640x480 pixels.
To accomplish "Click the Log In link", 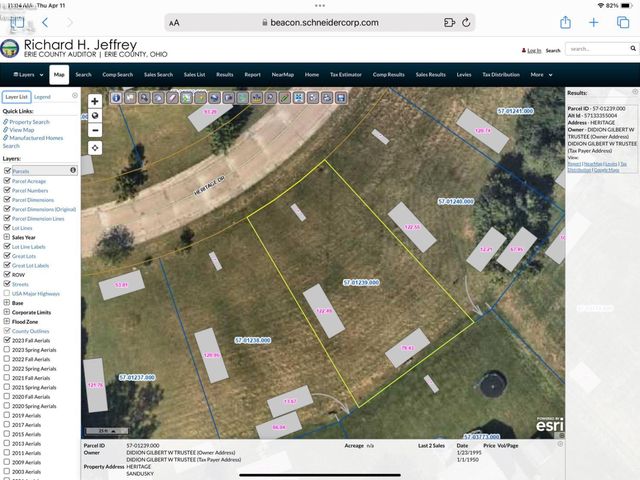I will 533,50.
